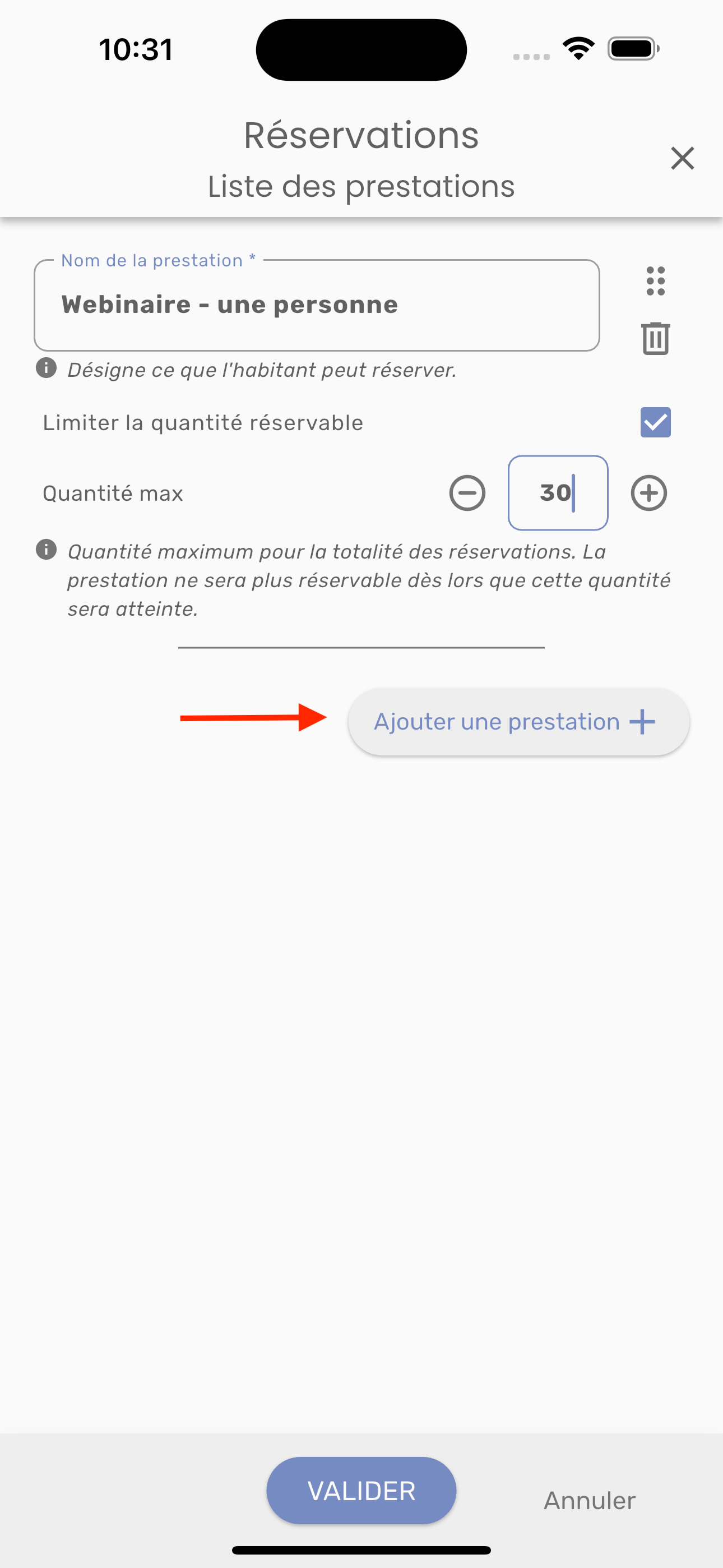This screenshot has width=723, height=1568.
Task: Tap the Réservations header title
Action: click(361, 135)
